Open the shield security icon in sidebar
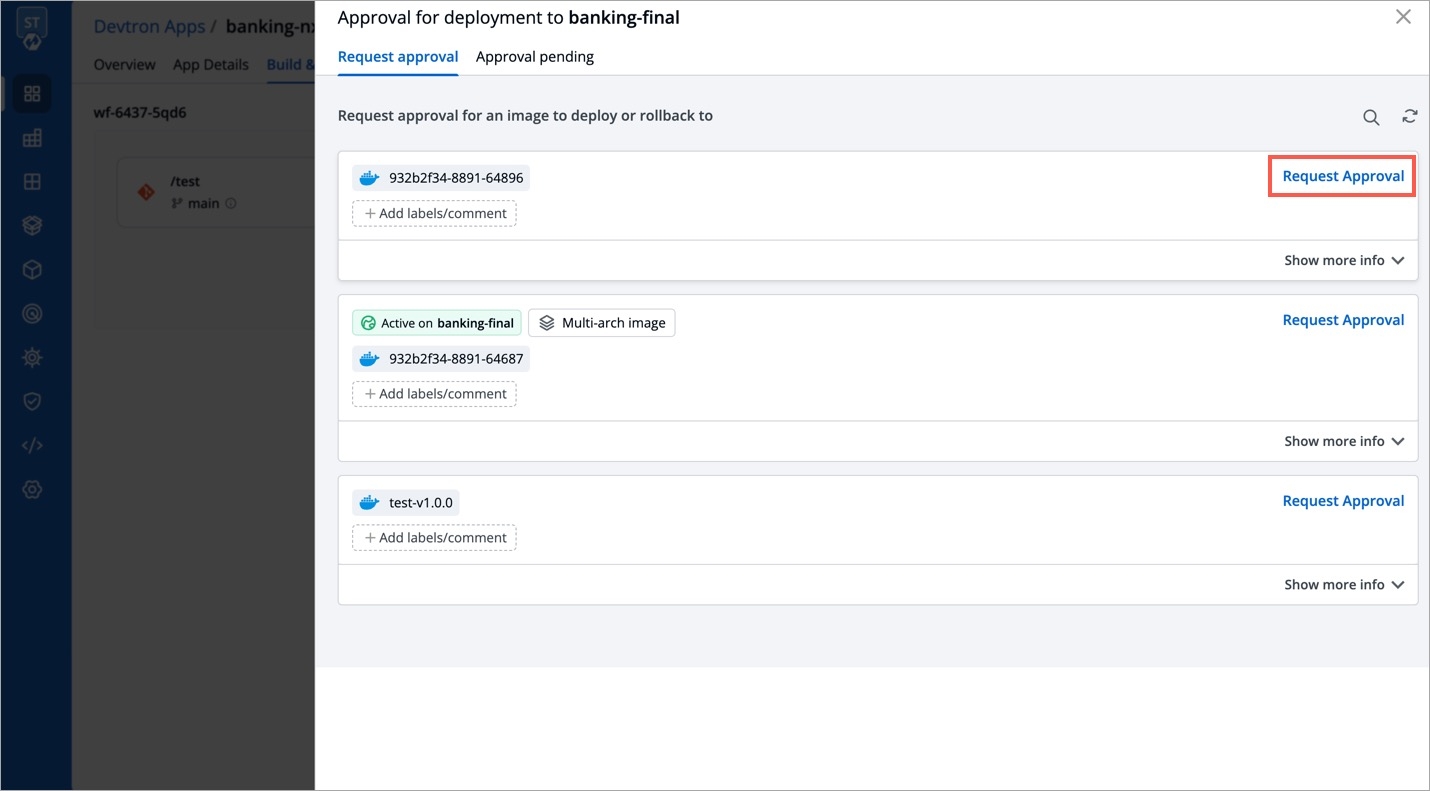 click(32, 401)
